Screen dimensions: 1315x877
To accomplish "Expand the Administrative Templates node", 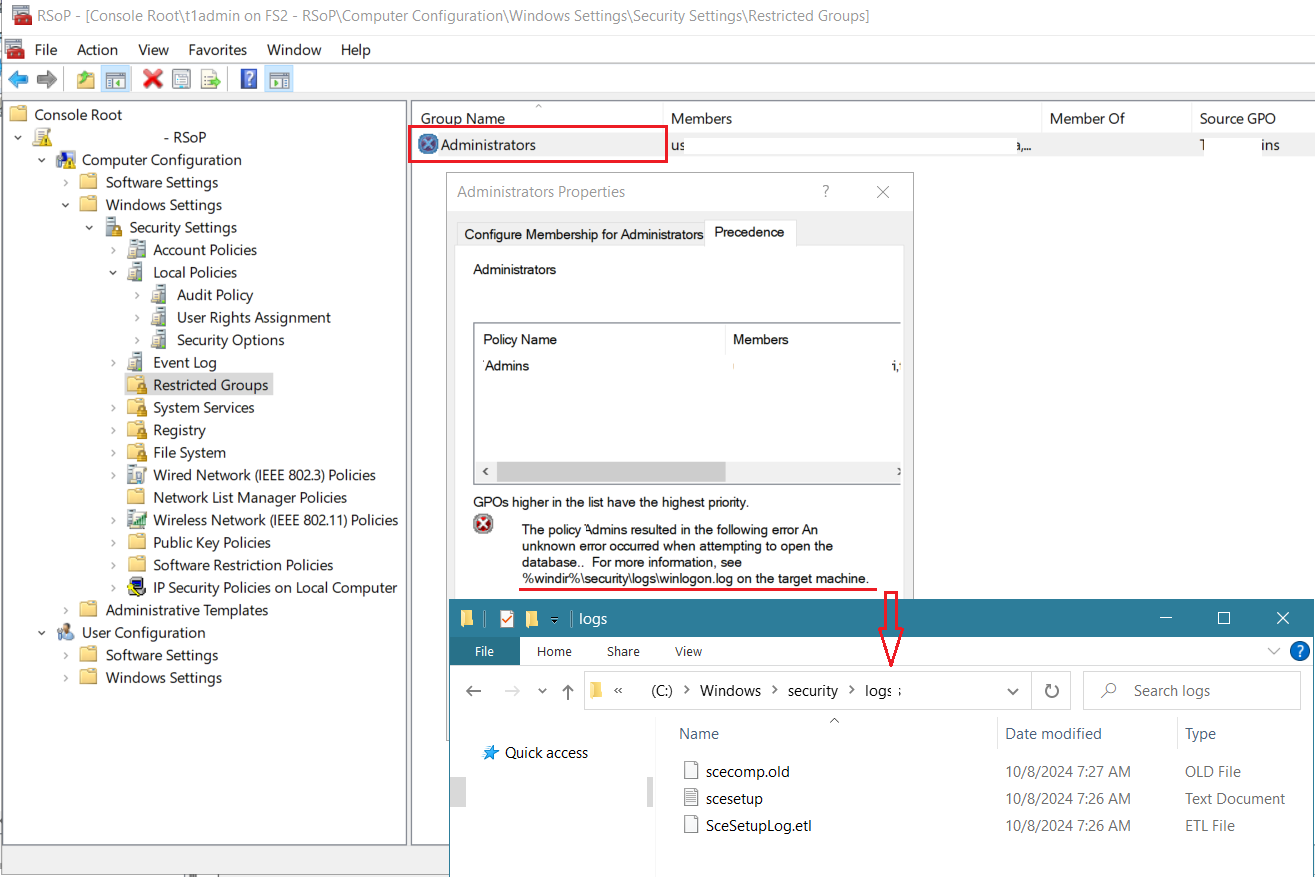I will coord(66,611).
